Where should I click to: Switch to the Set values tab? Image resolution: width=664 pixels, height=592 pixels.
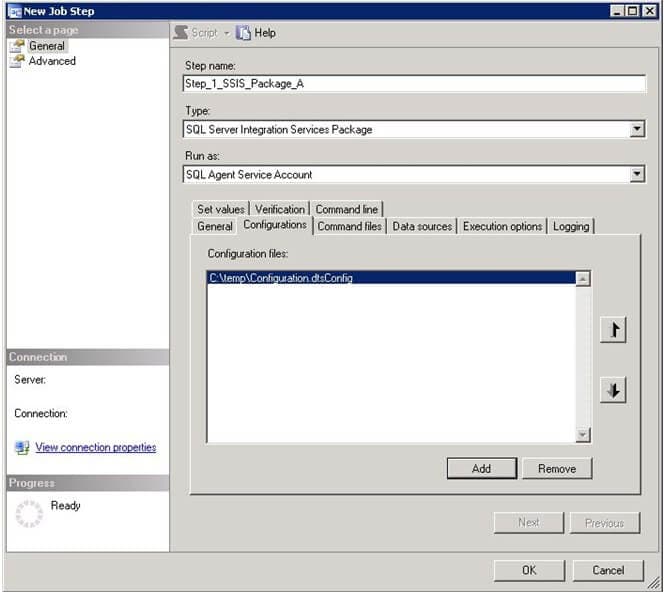[x=220, y=209]
